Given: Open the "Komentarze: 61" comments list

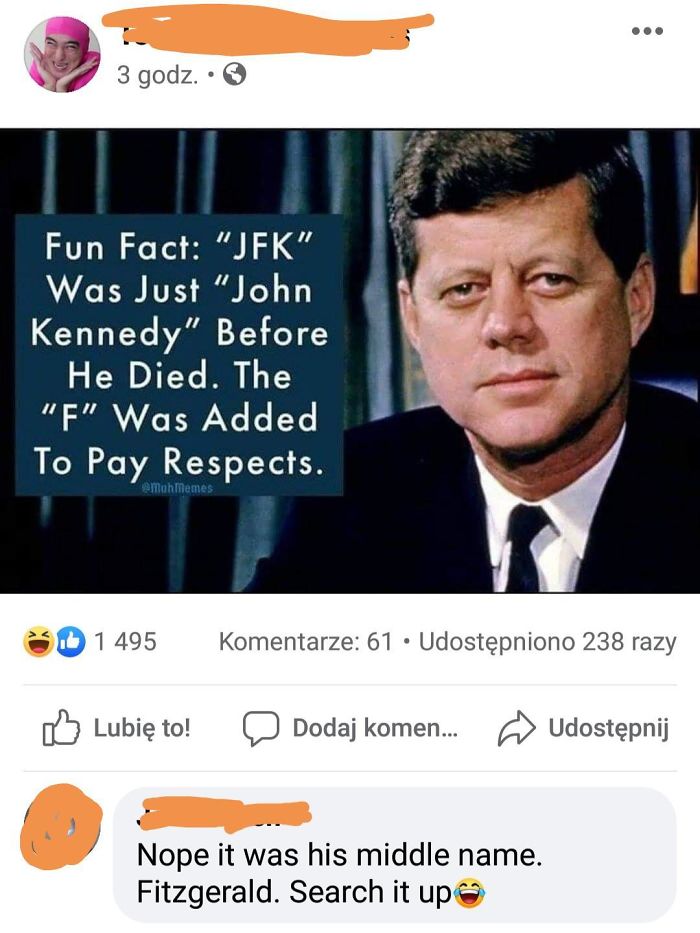Looking at the screenshot, I should point(306,641).
